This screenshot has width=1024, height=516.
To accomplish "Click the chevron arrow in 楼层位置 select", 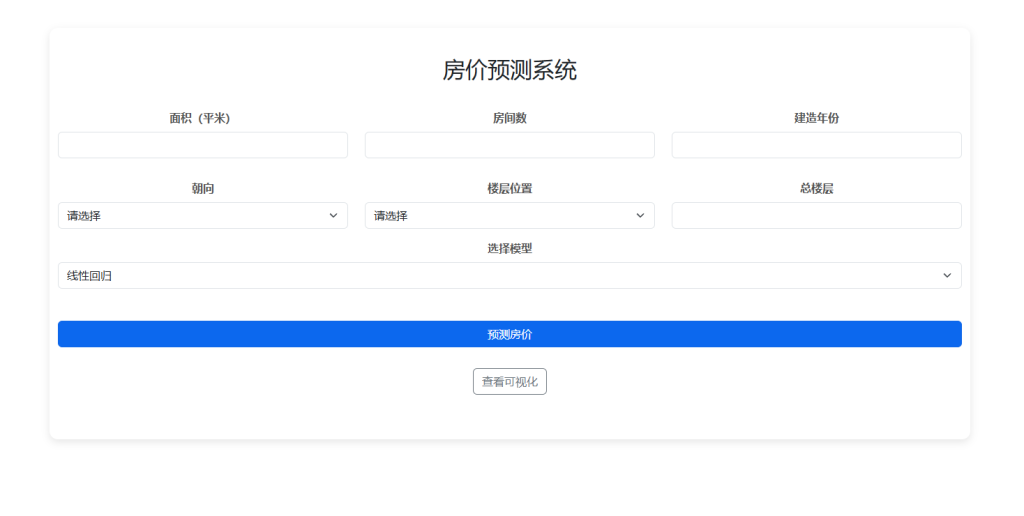I will click(x=641, y=215).
